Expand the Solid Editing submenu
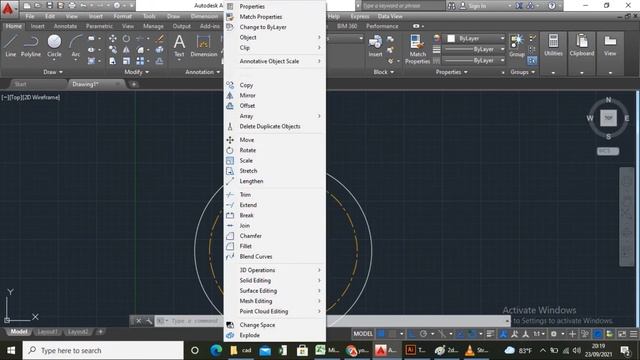640x360 pixels. coord(275,280)
